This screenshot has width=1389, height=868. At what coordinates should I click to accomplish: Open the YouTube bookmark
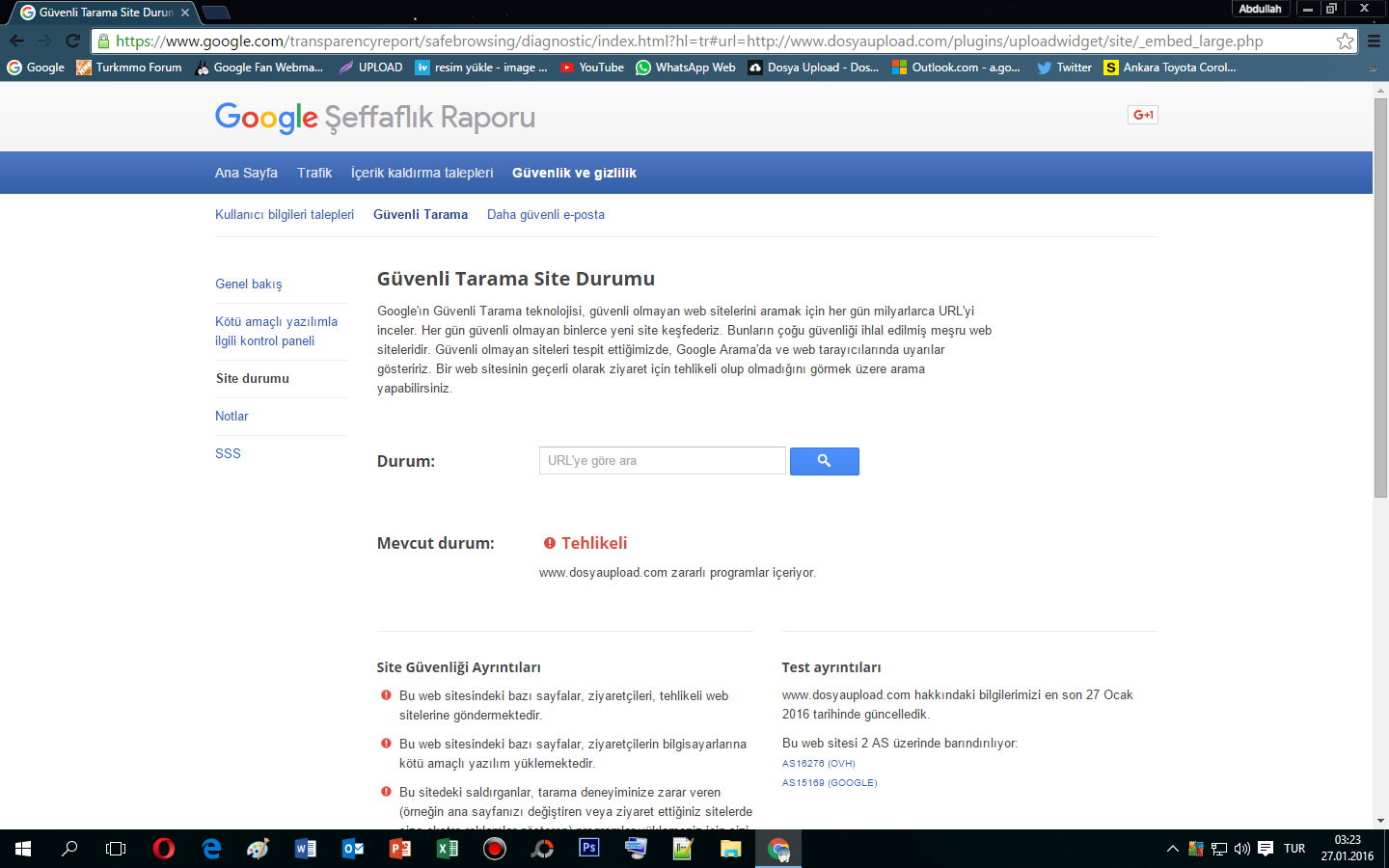(x=592, y=68)
